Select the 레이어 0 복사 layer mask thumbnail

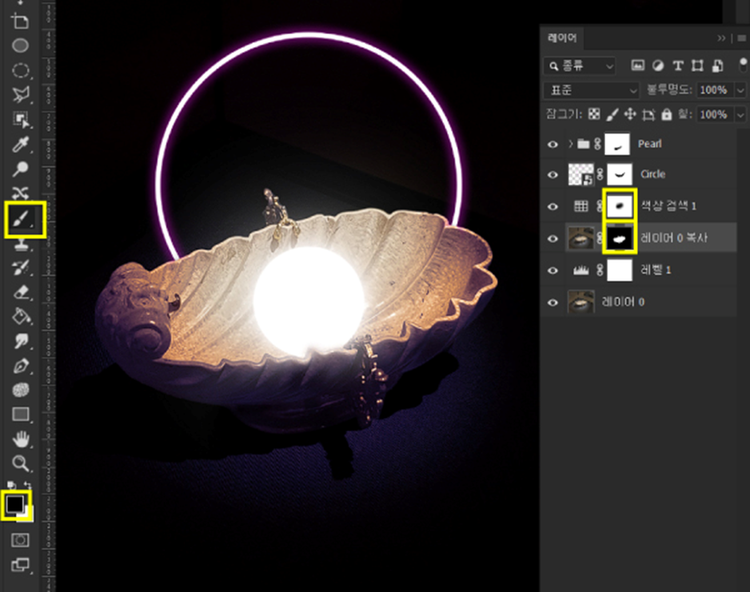pos(619,238)
